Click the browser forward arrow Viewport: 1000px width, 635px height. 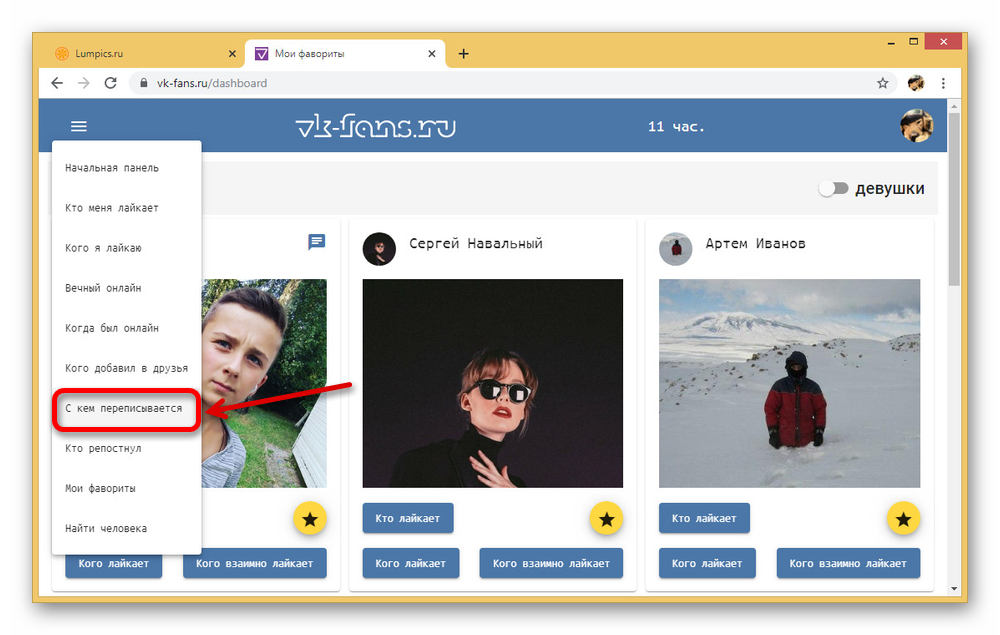point(84,83)
